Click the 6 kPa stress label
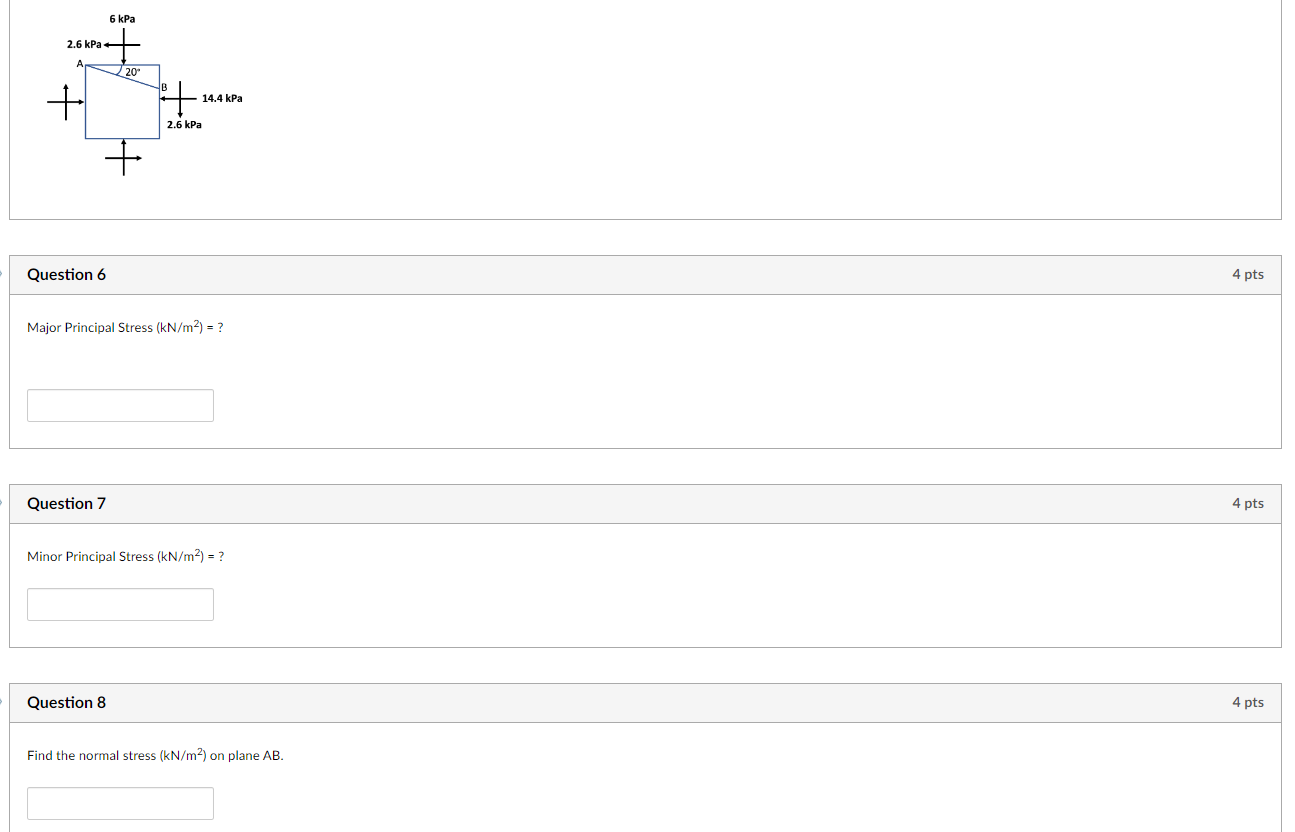Viewport: 1295px width, 832px height. tap(122, 17)
